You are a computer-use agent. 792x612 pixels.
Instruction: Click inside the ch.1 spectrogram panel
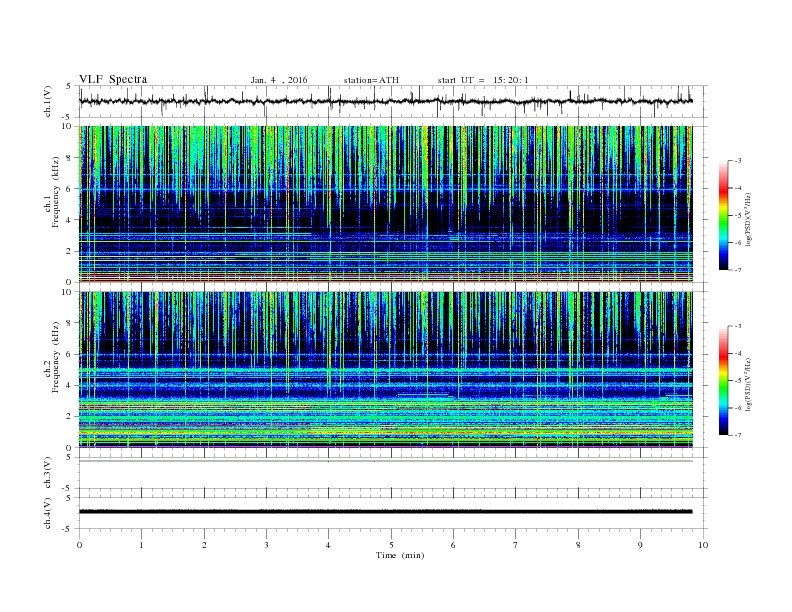click(386, 204)
